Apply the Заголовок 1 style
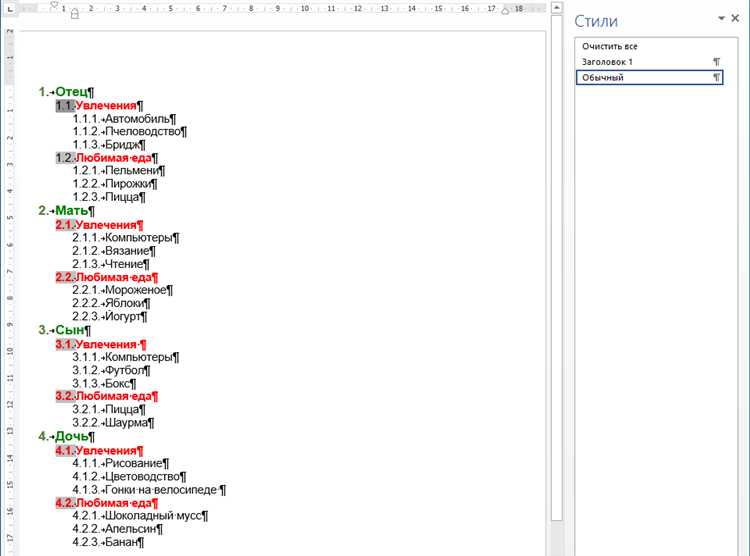 click(650, 62)
